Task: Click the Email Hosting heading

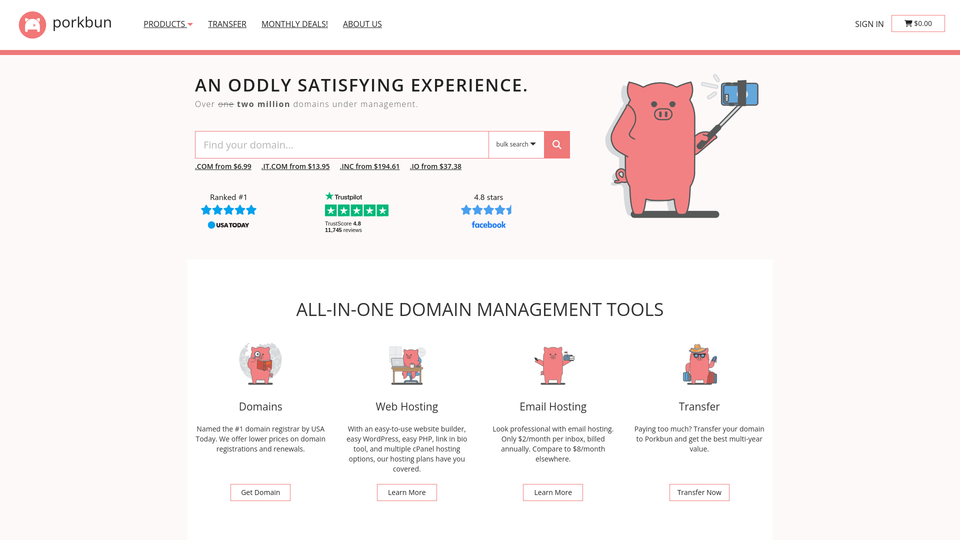Action: 553,407
